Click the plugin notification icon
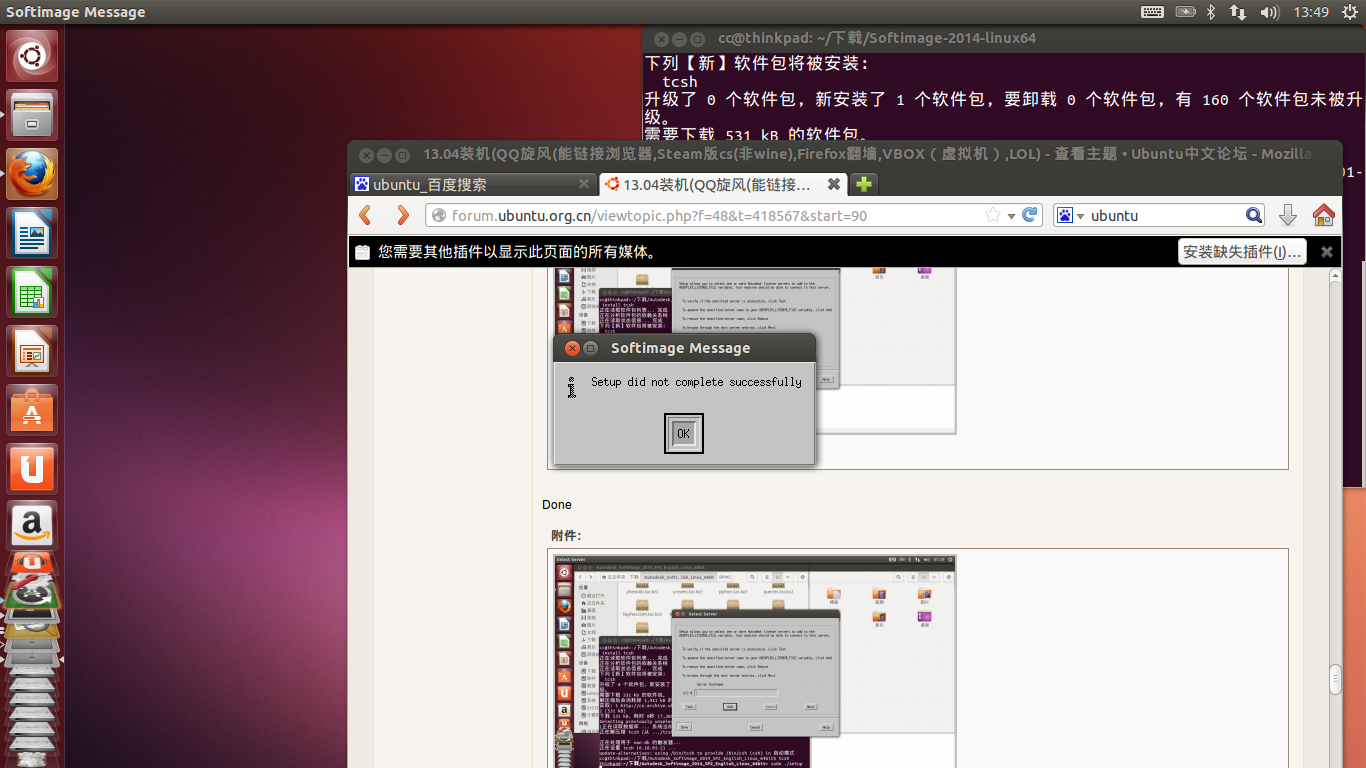 362,252
